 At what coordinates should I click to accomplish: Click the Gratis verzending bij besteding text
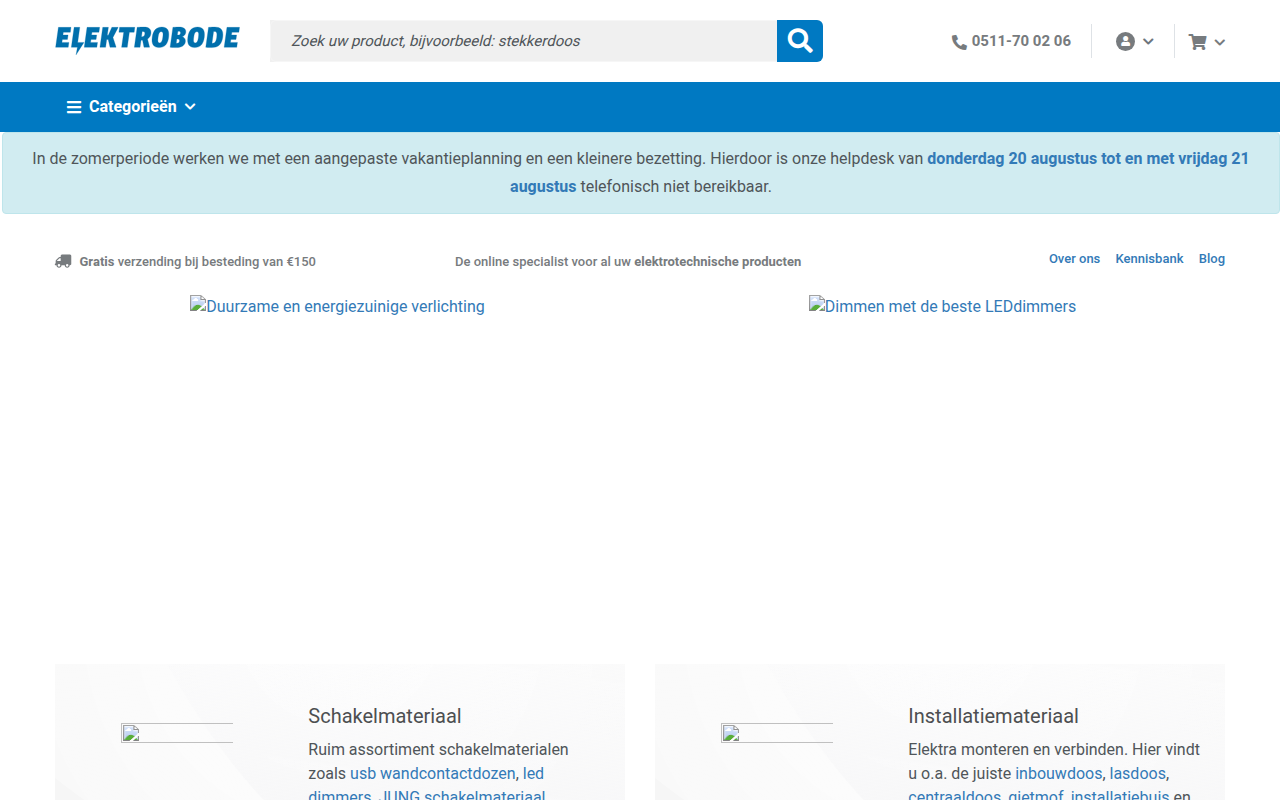(x=197, y=262)
